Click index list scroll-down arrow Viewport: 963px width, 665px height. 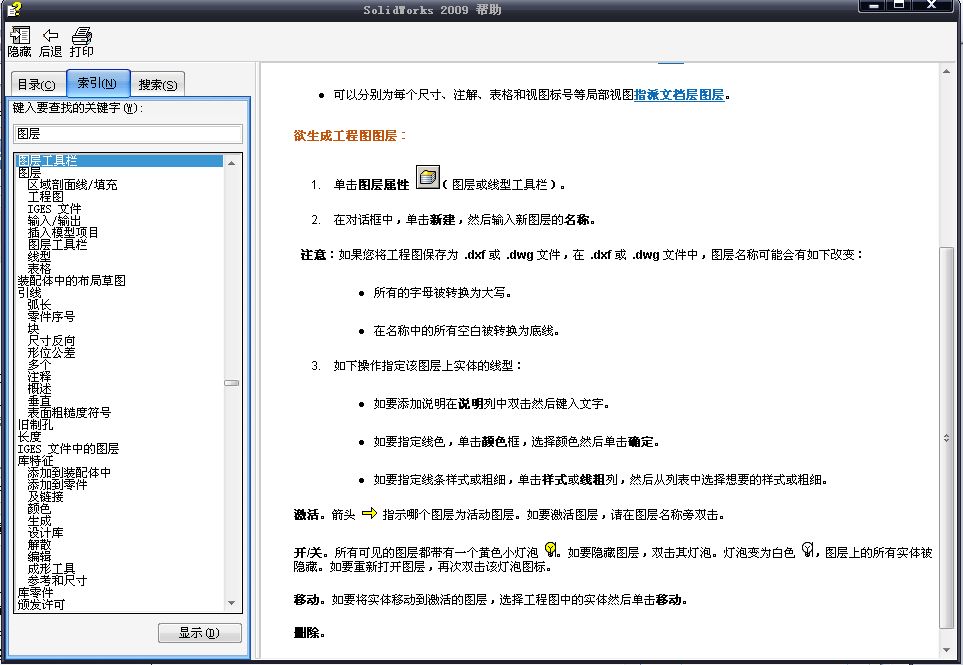coord(232,603)
